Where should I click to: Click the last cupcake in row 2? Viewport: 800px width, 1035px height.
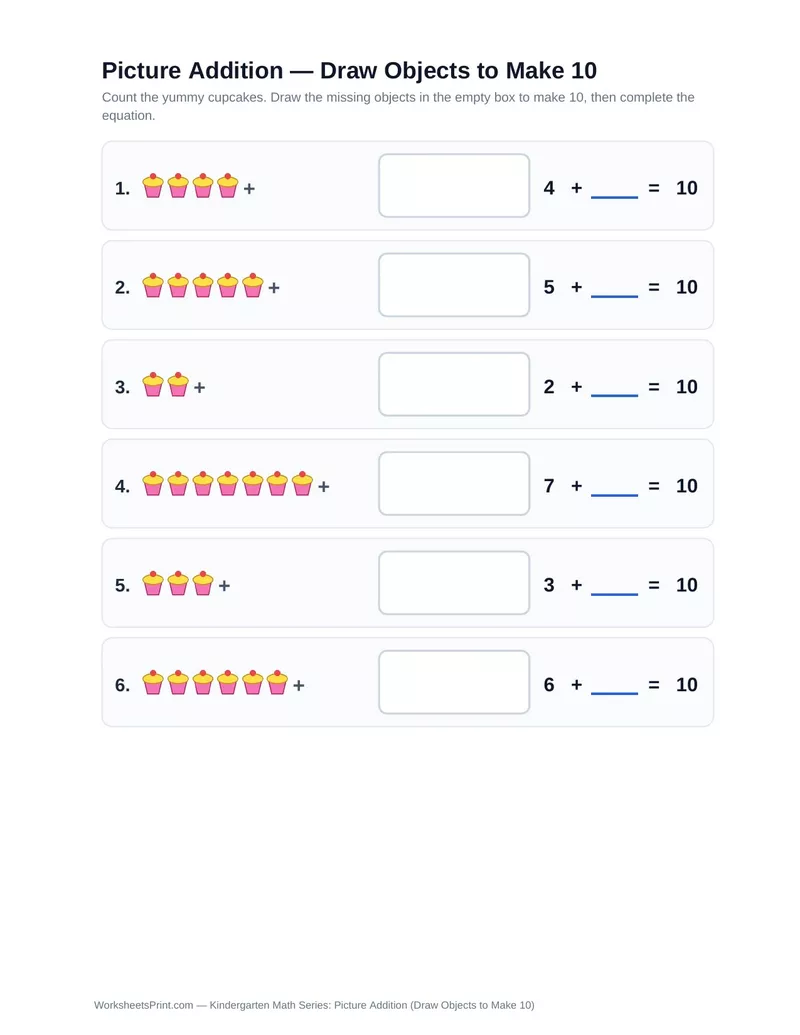point(253,285)
